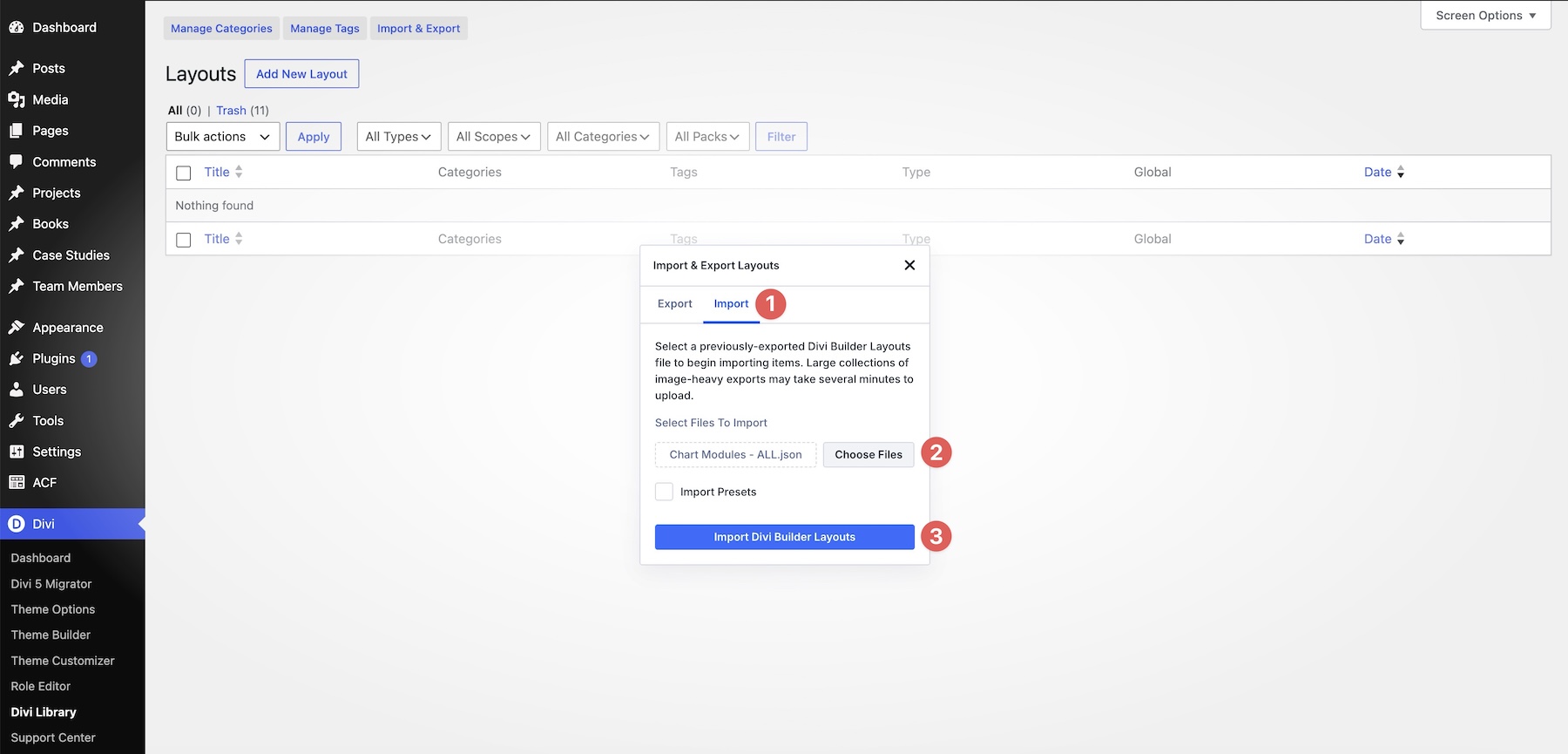Click the Choose Files button
1568x754 pixels.
pos(868,454)
